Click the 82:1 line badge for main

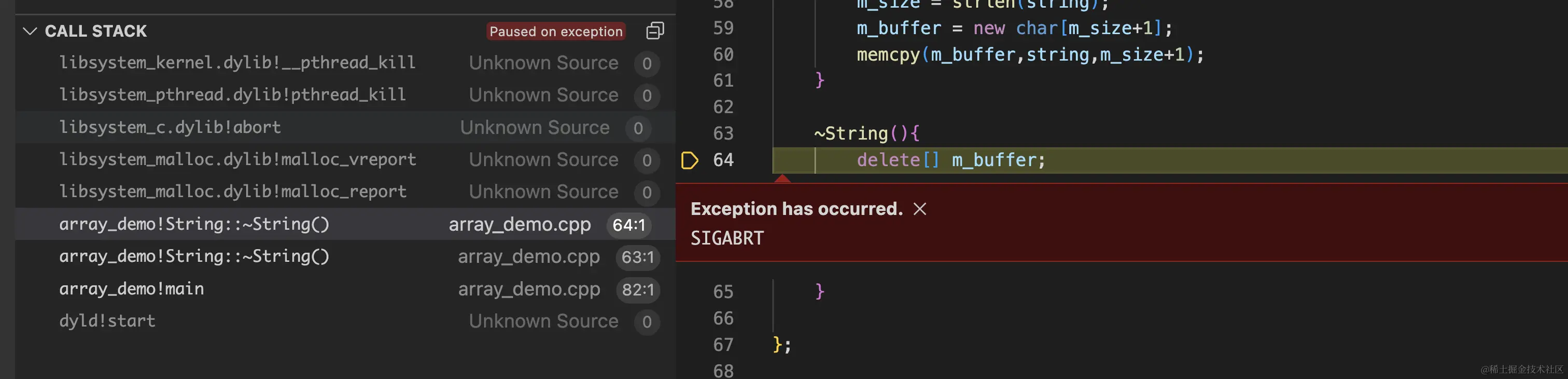coord(637,289)
